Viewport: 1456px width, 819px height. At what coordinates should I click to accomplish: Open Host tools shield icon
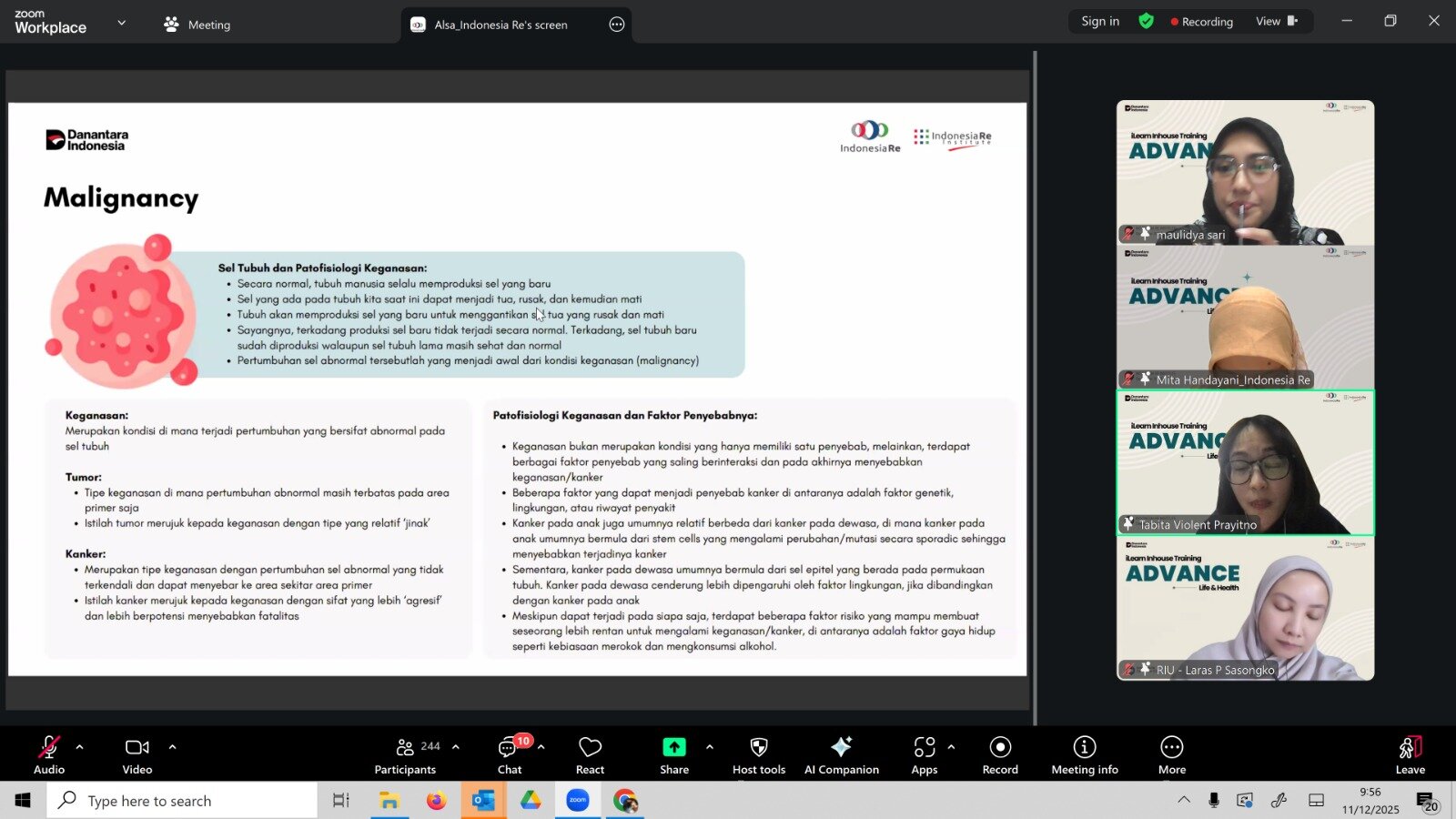(x=758, y=755)
